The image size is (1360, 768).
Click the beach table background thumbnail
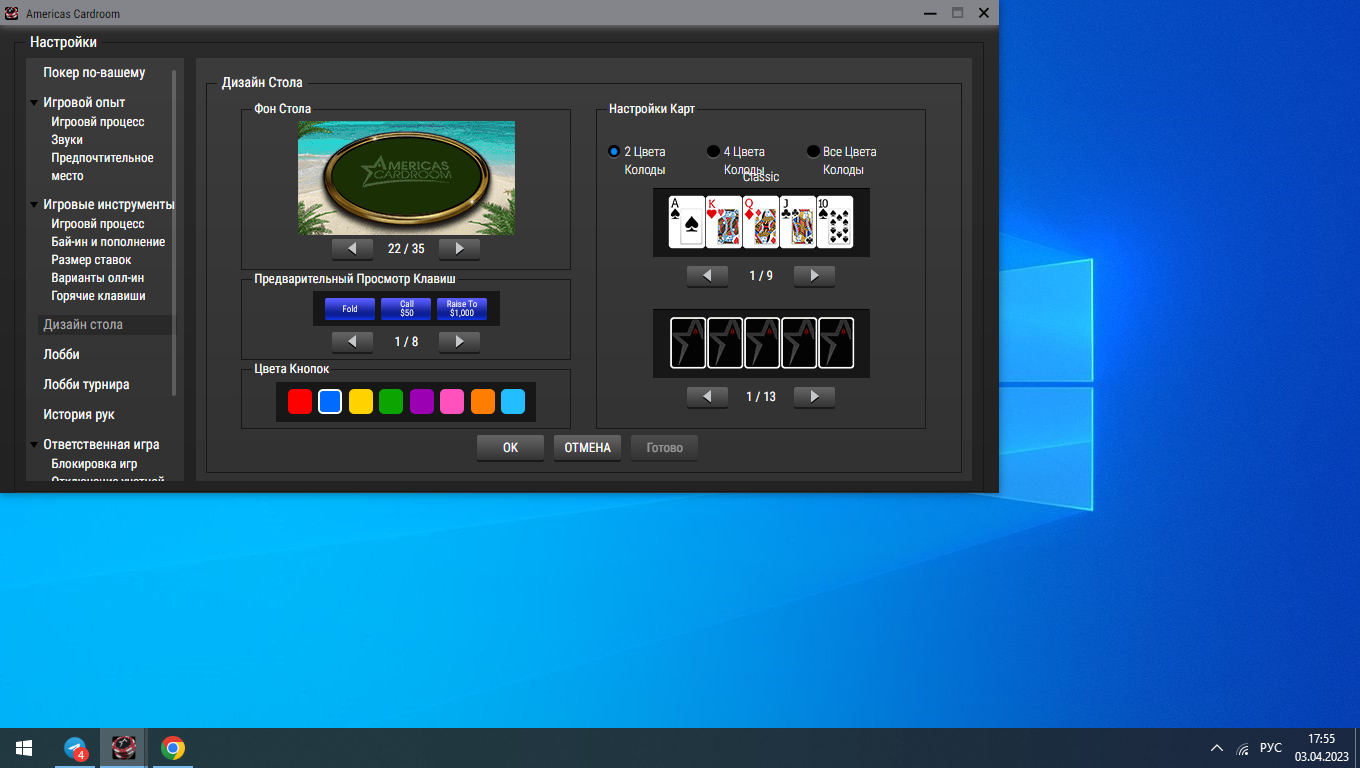[x=406, y=178]
